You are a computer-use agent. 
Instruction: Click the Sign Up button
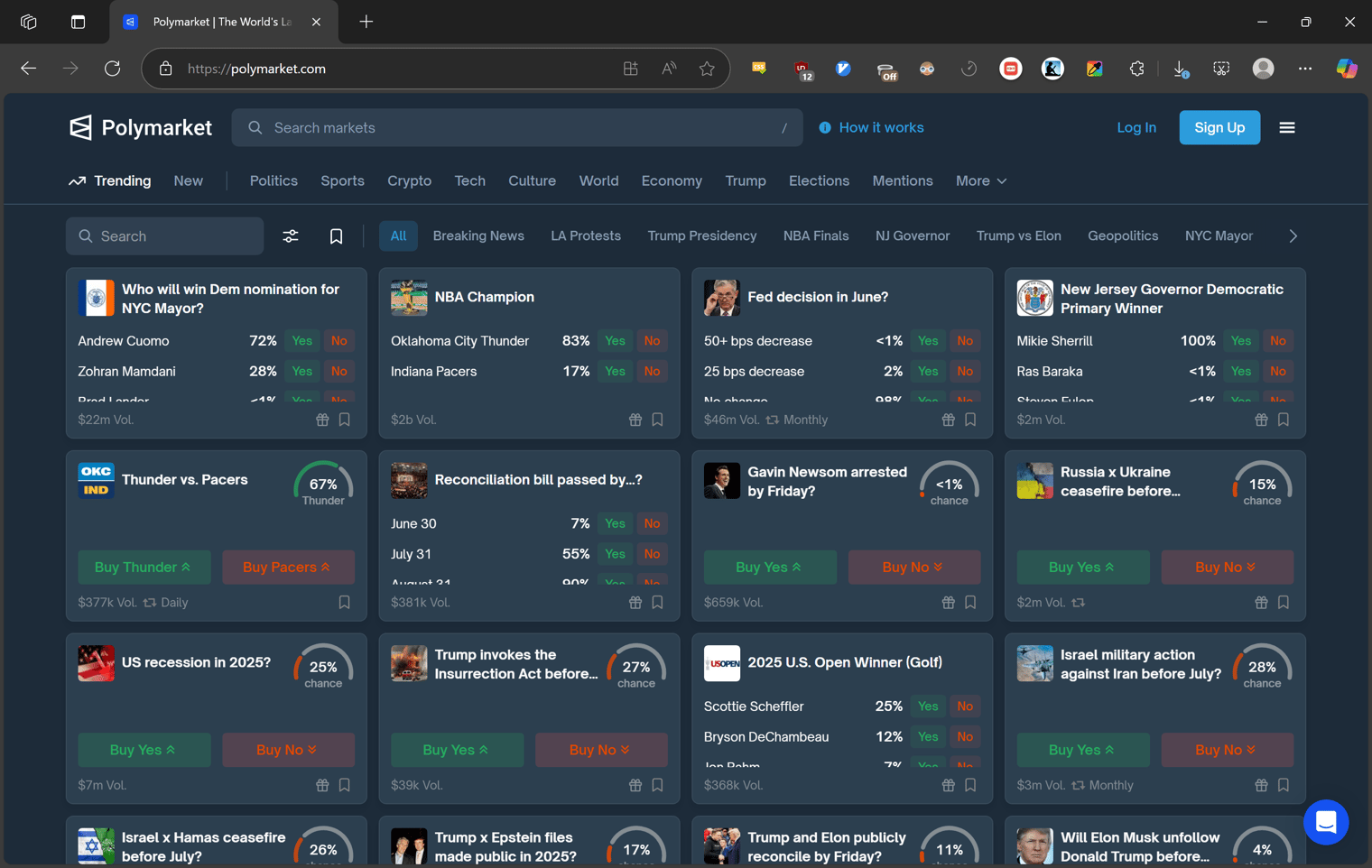(1219, 127)
